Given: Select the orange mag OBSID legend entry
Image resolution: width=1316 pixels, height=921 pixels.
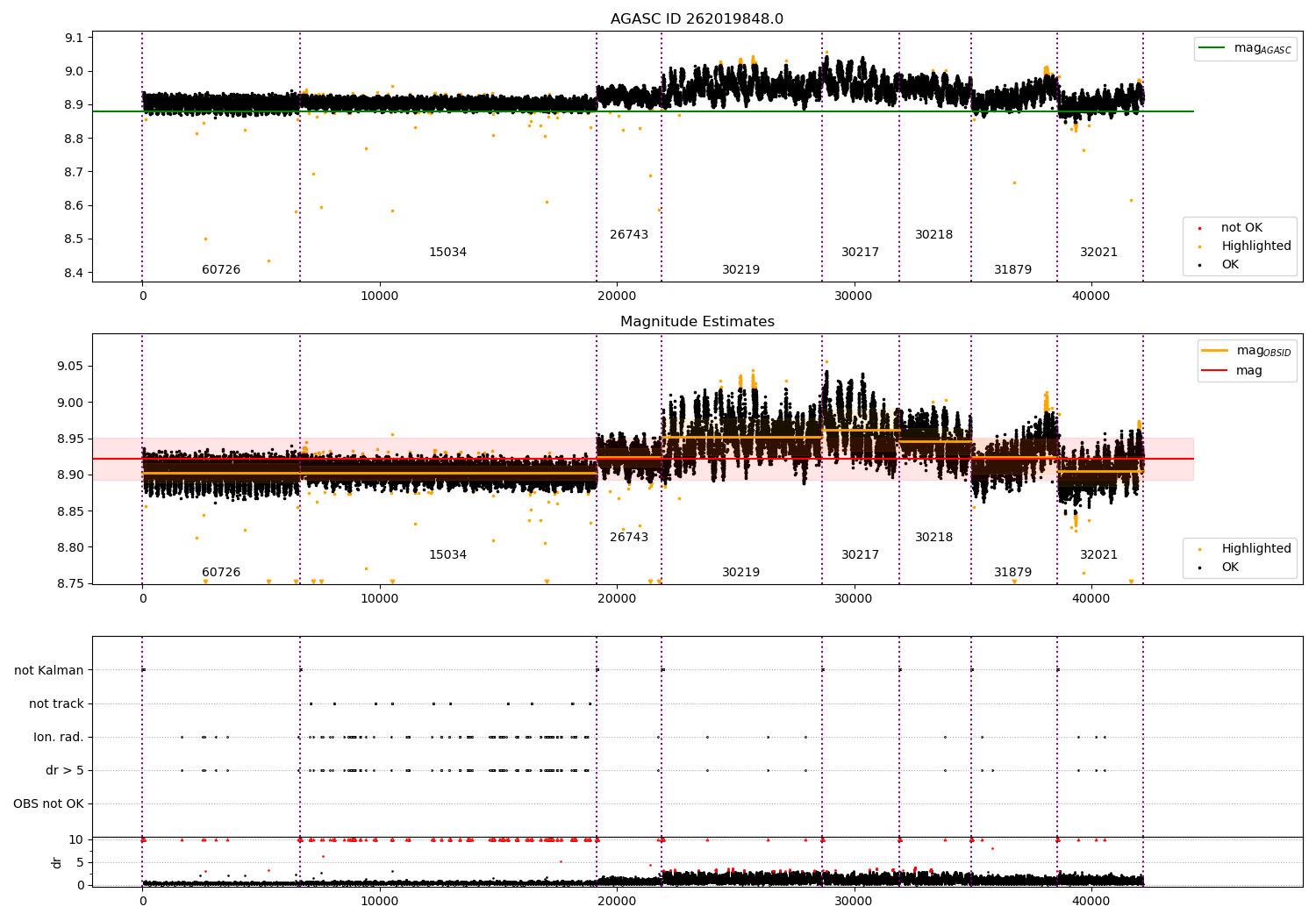Looking at the screenshot, I should pyautogui.click(x=1247, y=351).
